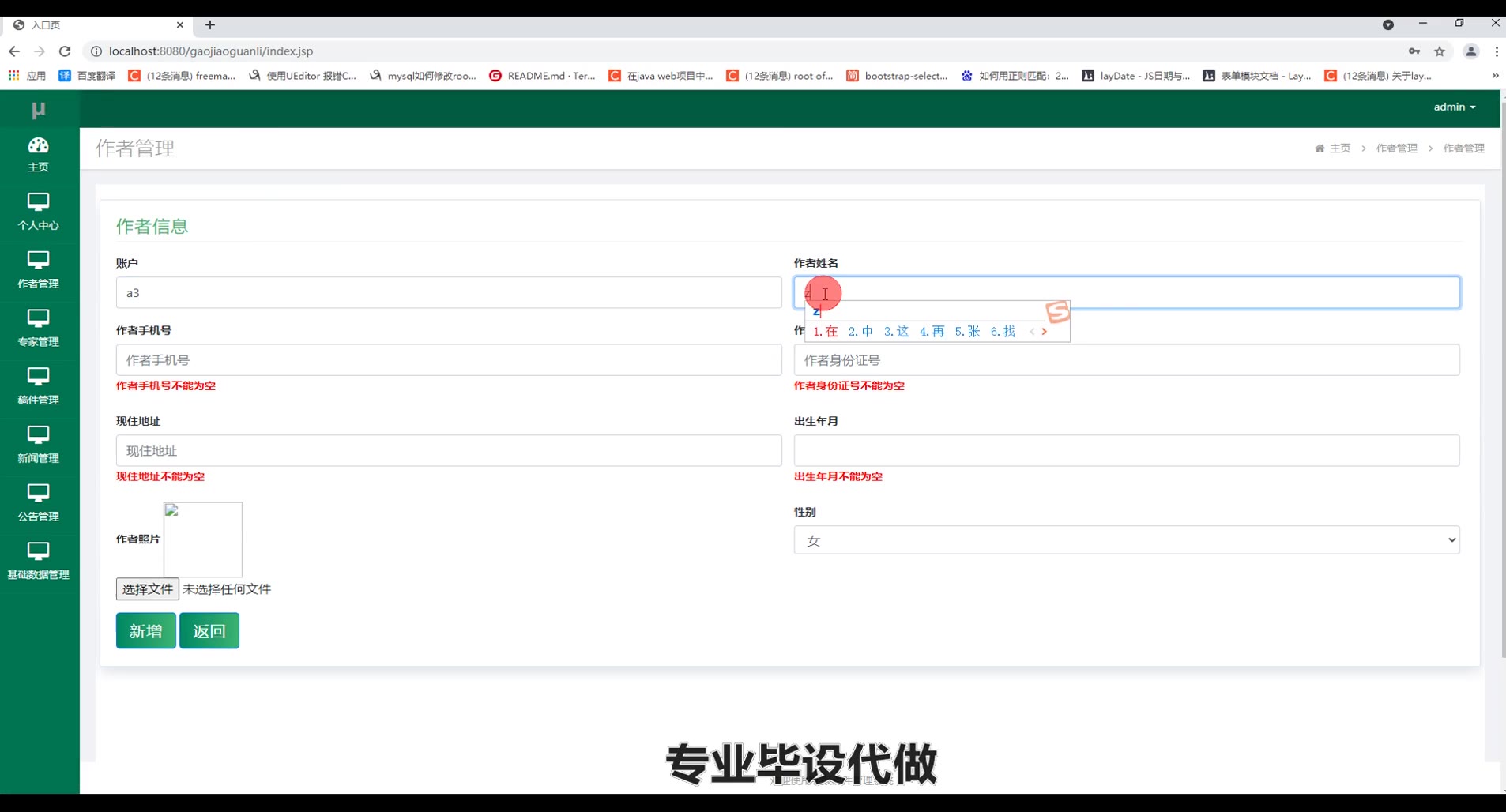This screenshot has height=812, width=1506.
Task: Click into the 作者手机号 field
Action: [449, 360]
